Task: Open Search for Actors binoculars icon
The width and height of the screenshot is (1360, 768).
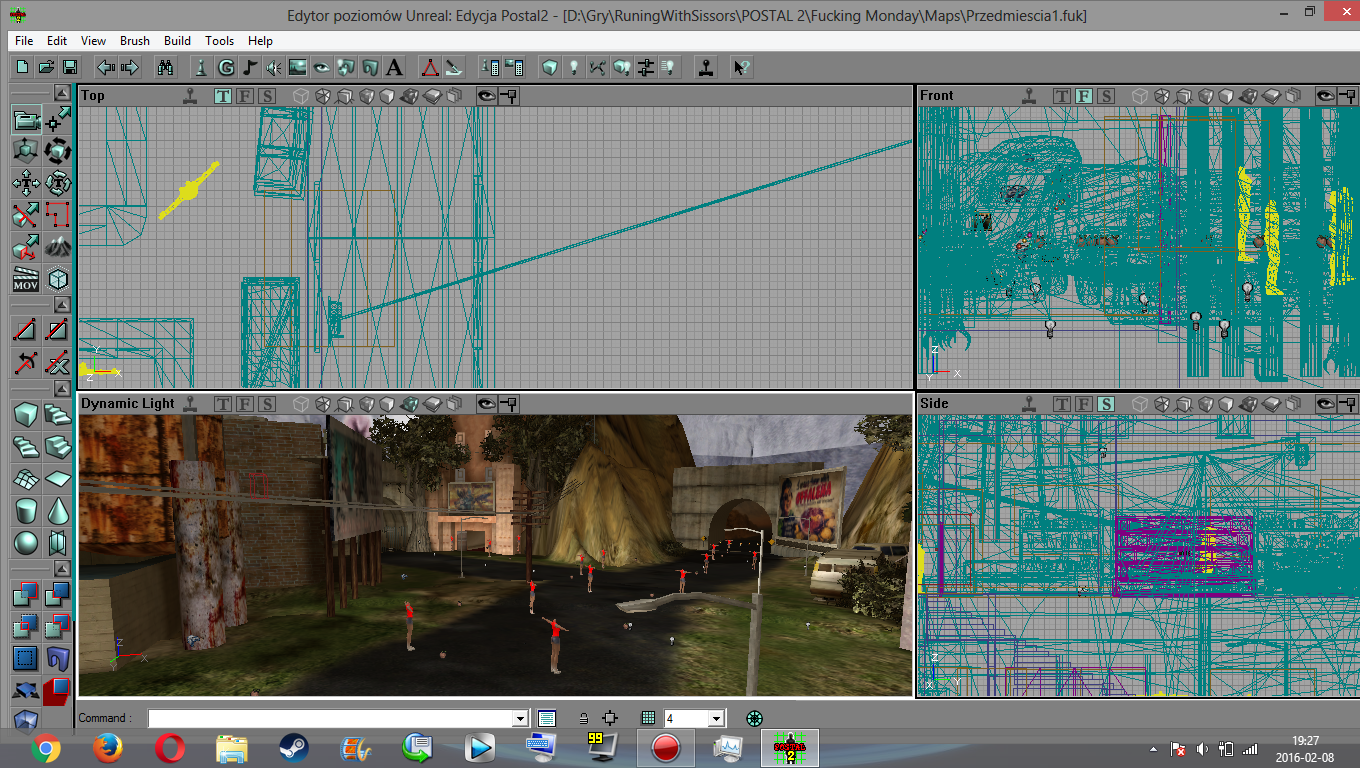Action: click(x=166, y=67)
